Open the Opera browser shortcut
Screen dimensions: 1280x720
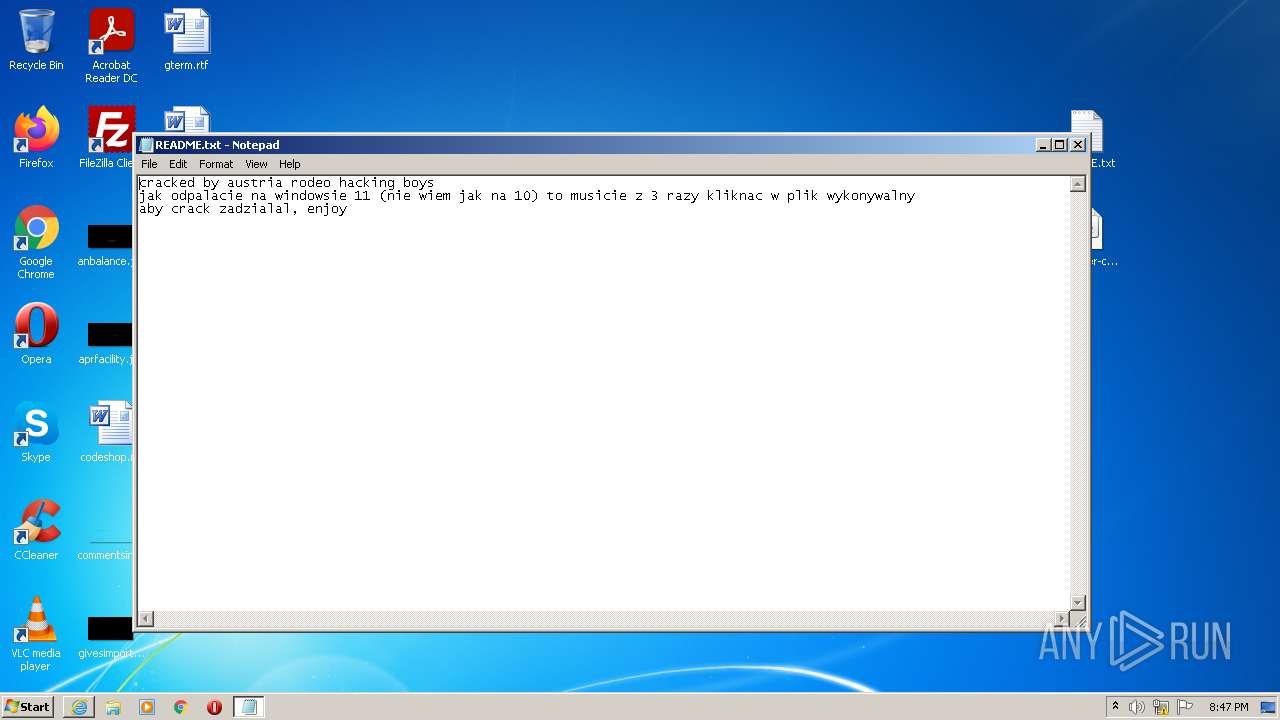36,334
